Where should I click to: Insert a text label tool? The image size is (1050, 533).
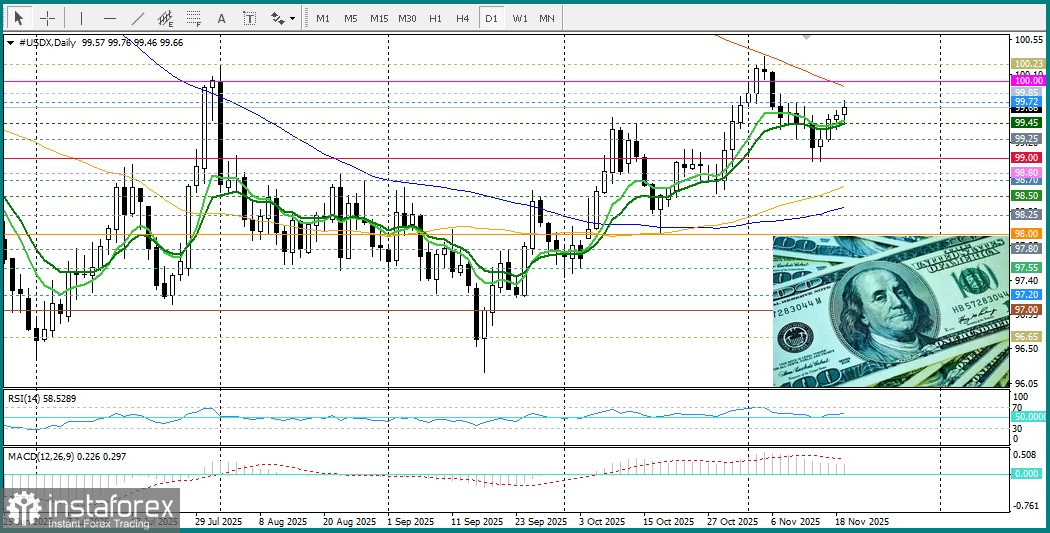point(249,18)
